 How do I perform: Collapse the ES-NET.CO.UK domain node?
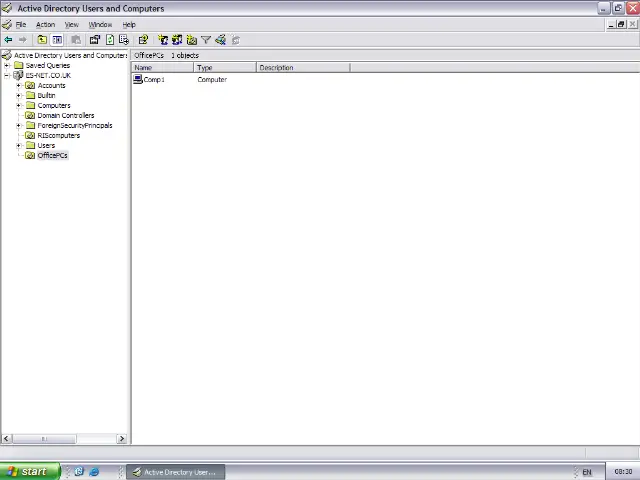coord(6,76)
